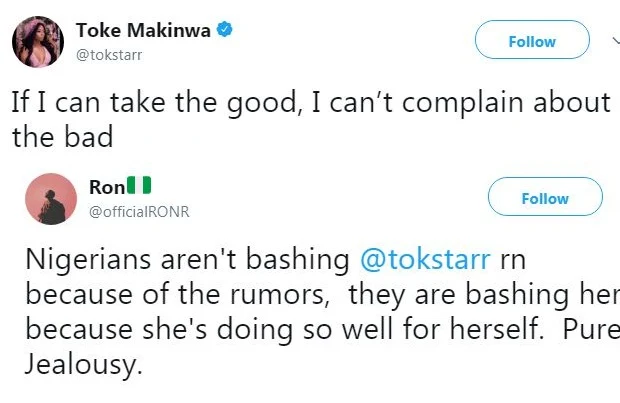Follow Ron's account
The height and width of the screenshot is (403, 620).
pos(544,198)
